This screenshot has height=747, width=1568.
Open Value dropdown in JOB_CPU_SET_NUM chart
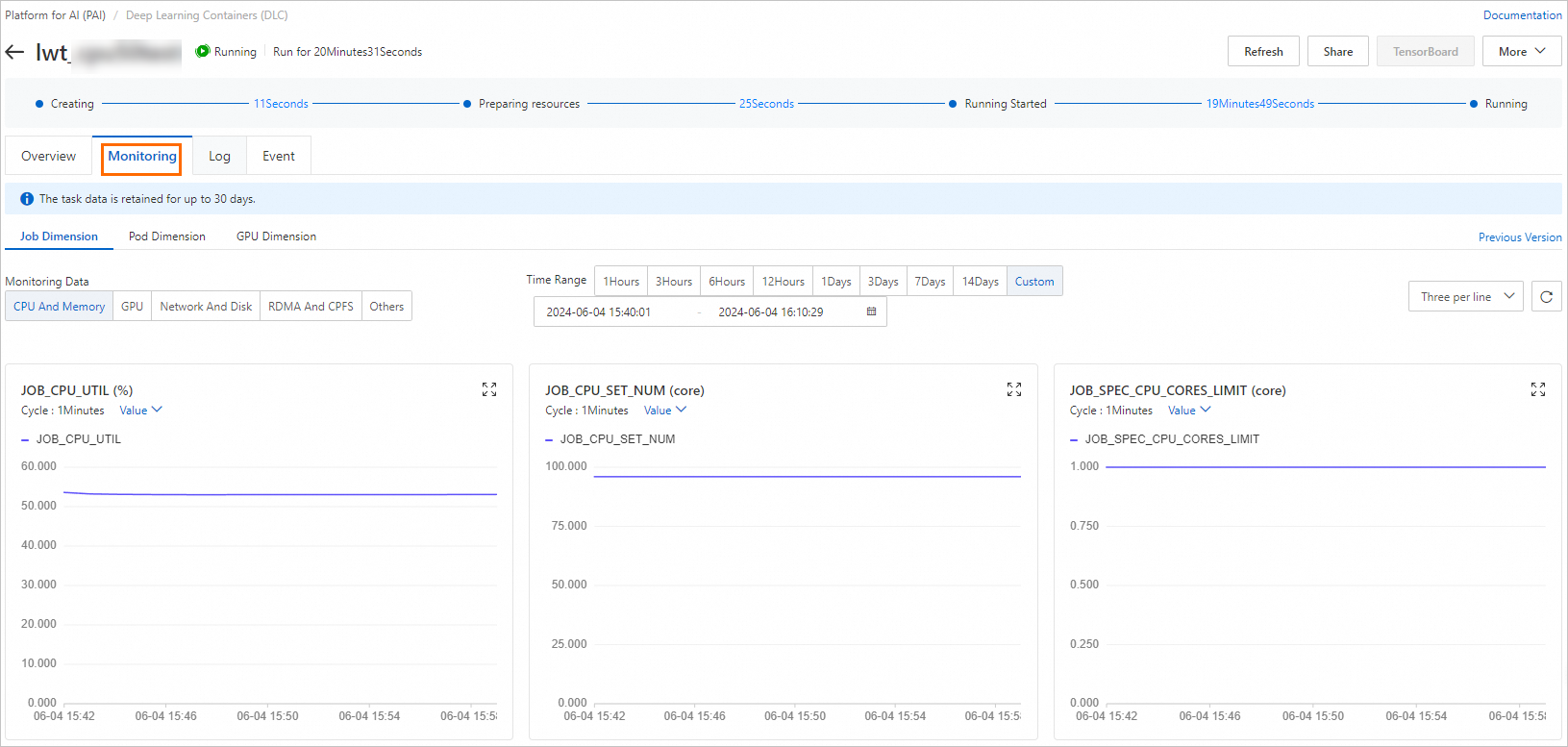(x=665, y=411)
